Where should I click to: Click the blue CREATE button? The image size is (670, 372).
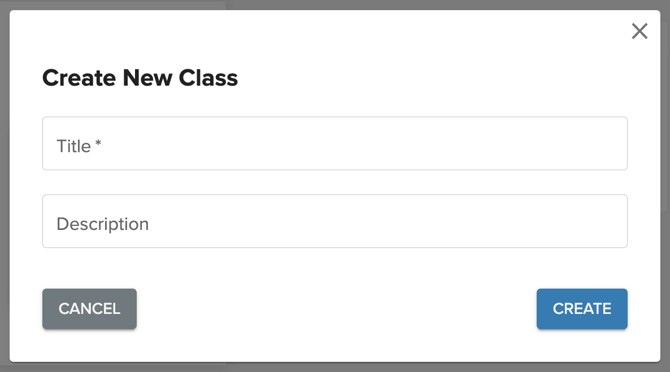(x=582, y=309)
